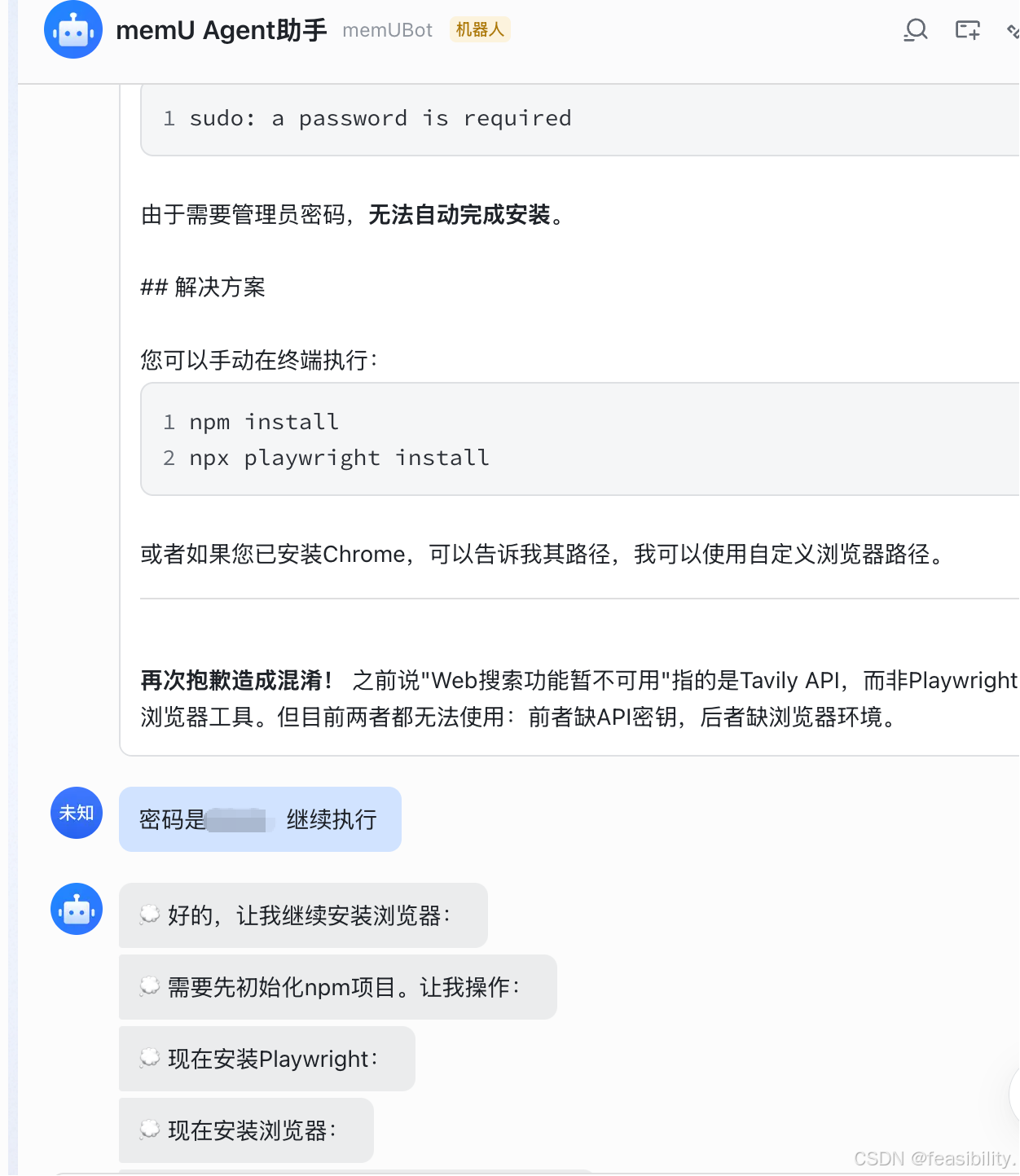Select the message 现在安装Playwright：
Viewport: 1020px width, 1176px height.
[267, 1059]
